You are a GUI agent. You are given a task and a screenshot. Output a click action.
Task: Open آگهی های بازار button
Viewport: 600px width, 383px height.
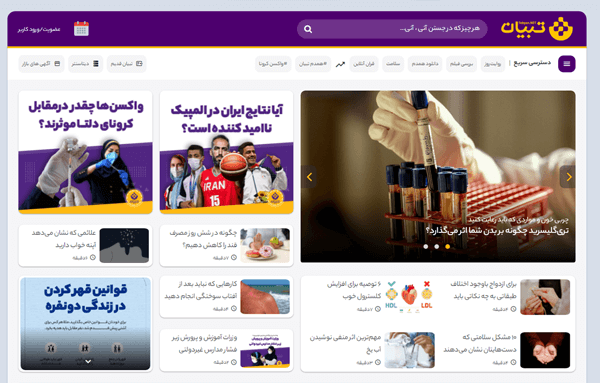pos(41,64)
